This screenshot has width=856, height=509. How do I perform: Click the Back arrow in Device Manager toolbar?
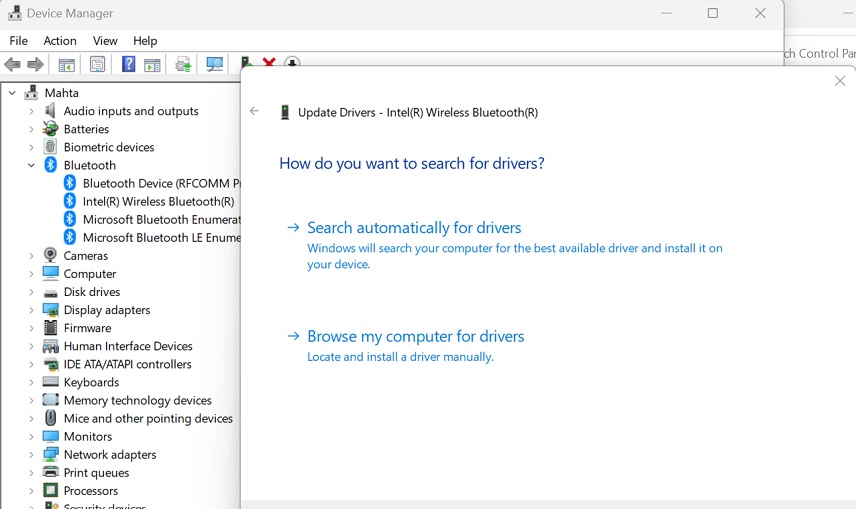coord(12,65)
